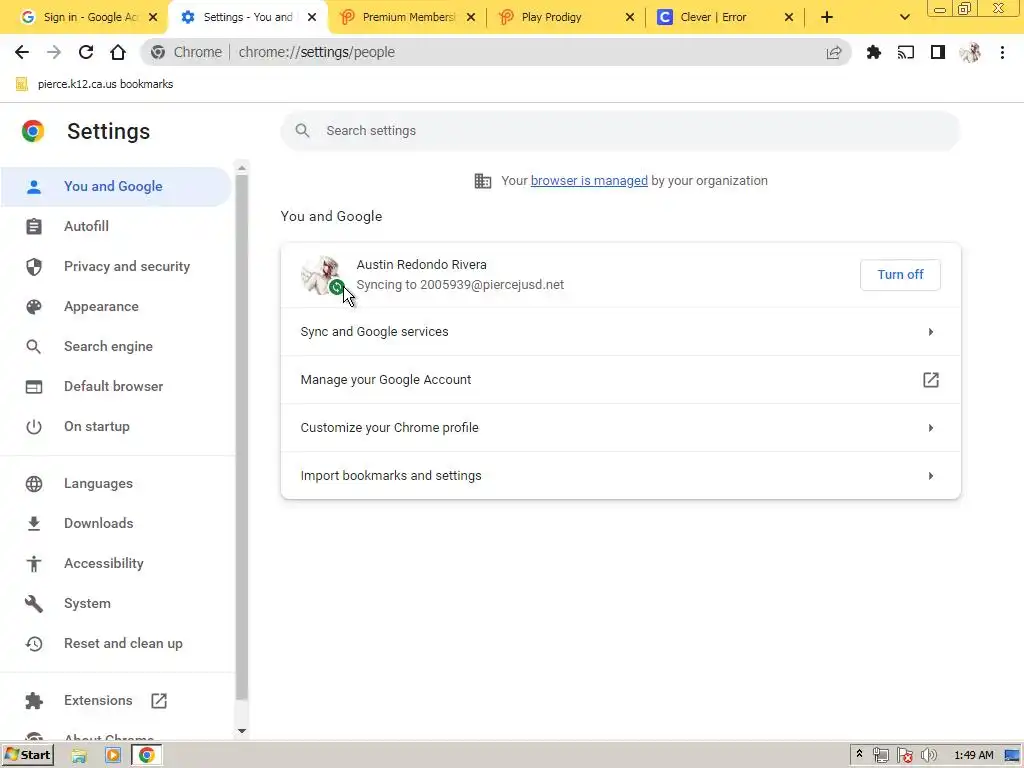Show hidden tray icons arrow

tap(859, 755)
